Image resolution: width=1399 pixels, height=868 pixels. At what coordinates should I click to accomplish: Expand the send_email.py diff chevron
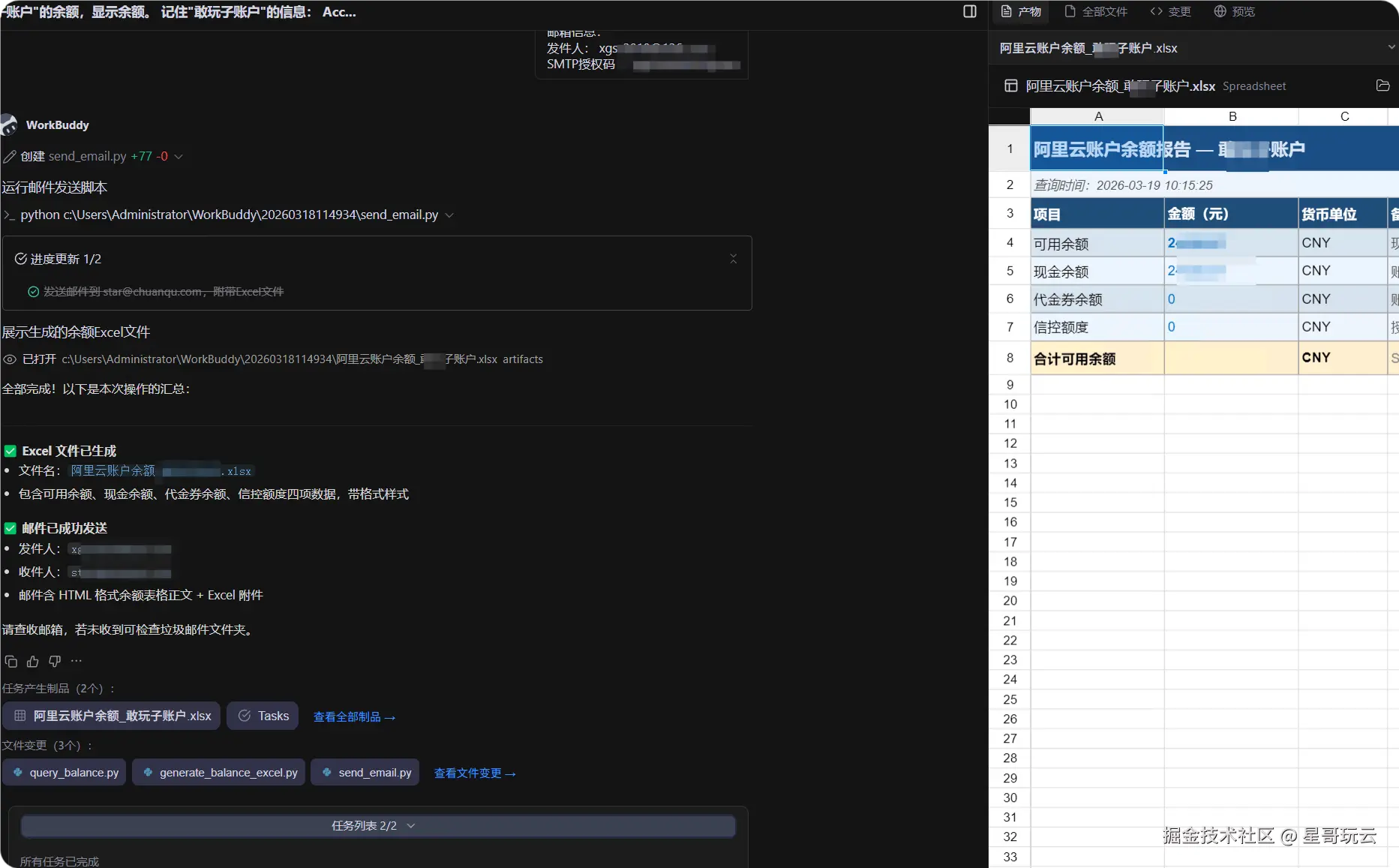point(179,157)
